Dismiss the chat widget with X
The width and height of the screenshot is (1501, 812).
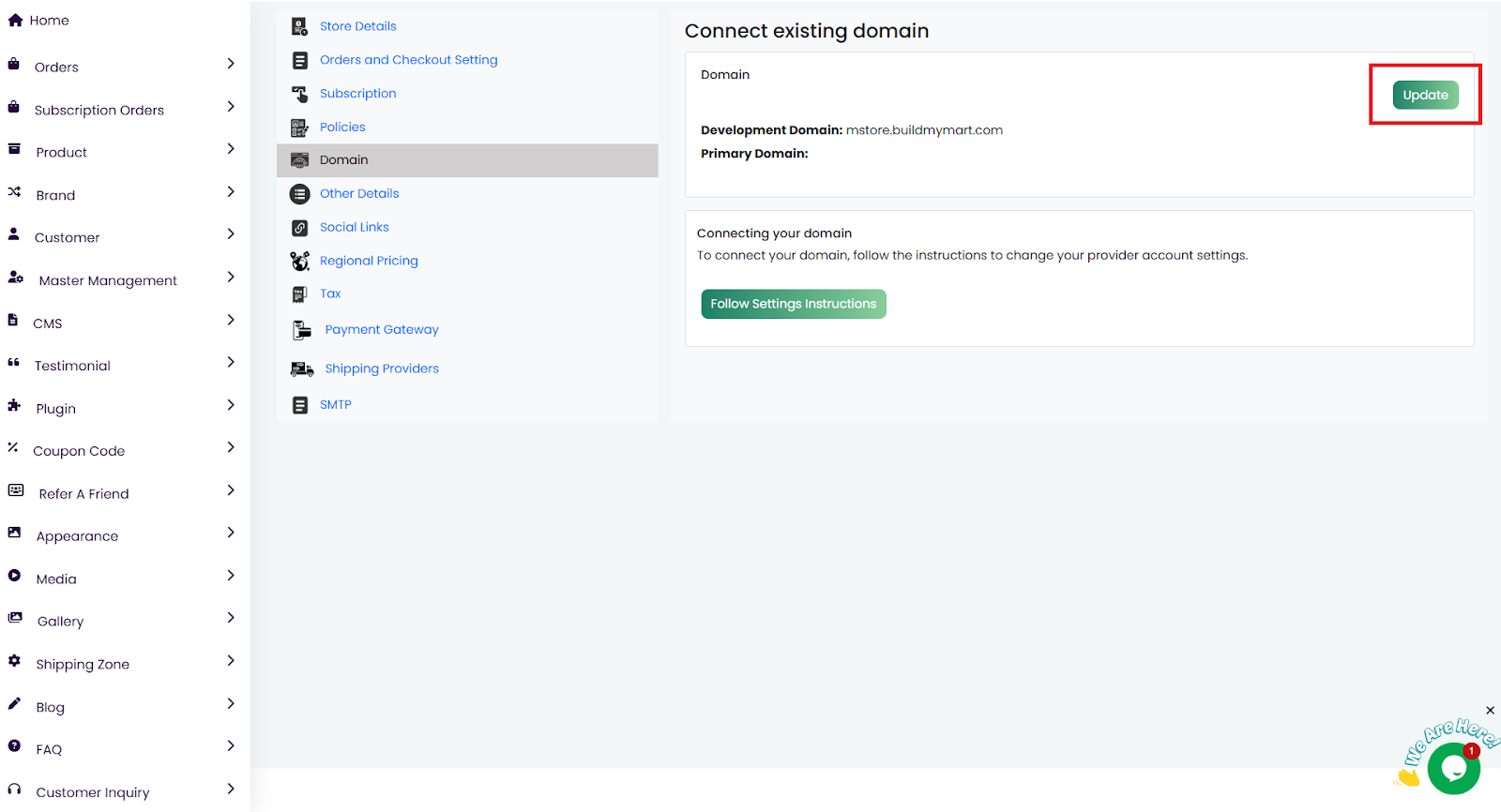pyautogui.click(x=1490, y=711)
